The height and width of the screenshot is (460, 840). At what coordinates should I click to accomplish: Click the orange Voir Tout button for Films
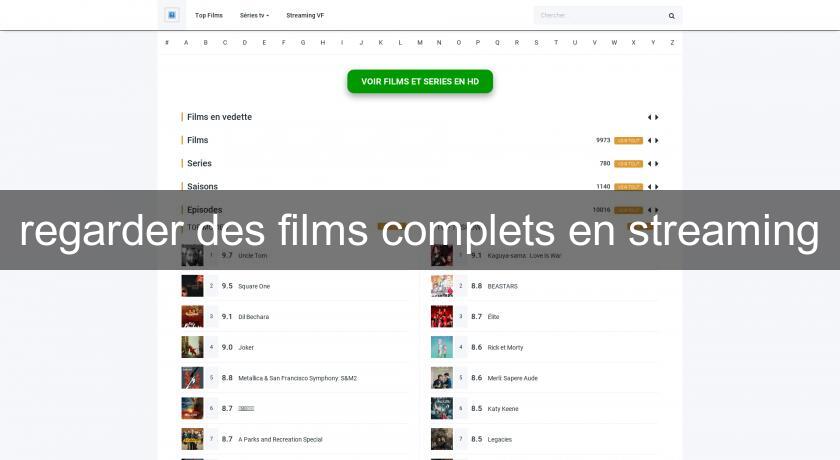628,140
